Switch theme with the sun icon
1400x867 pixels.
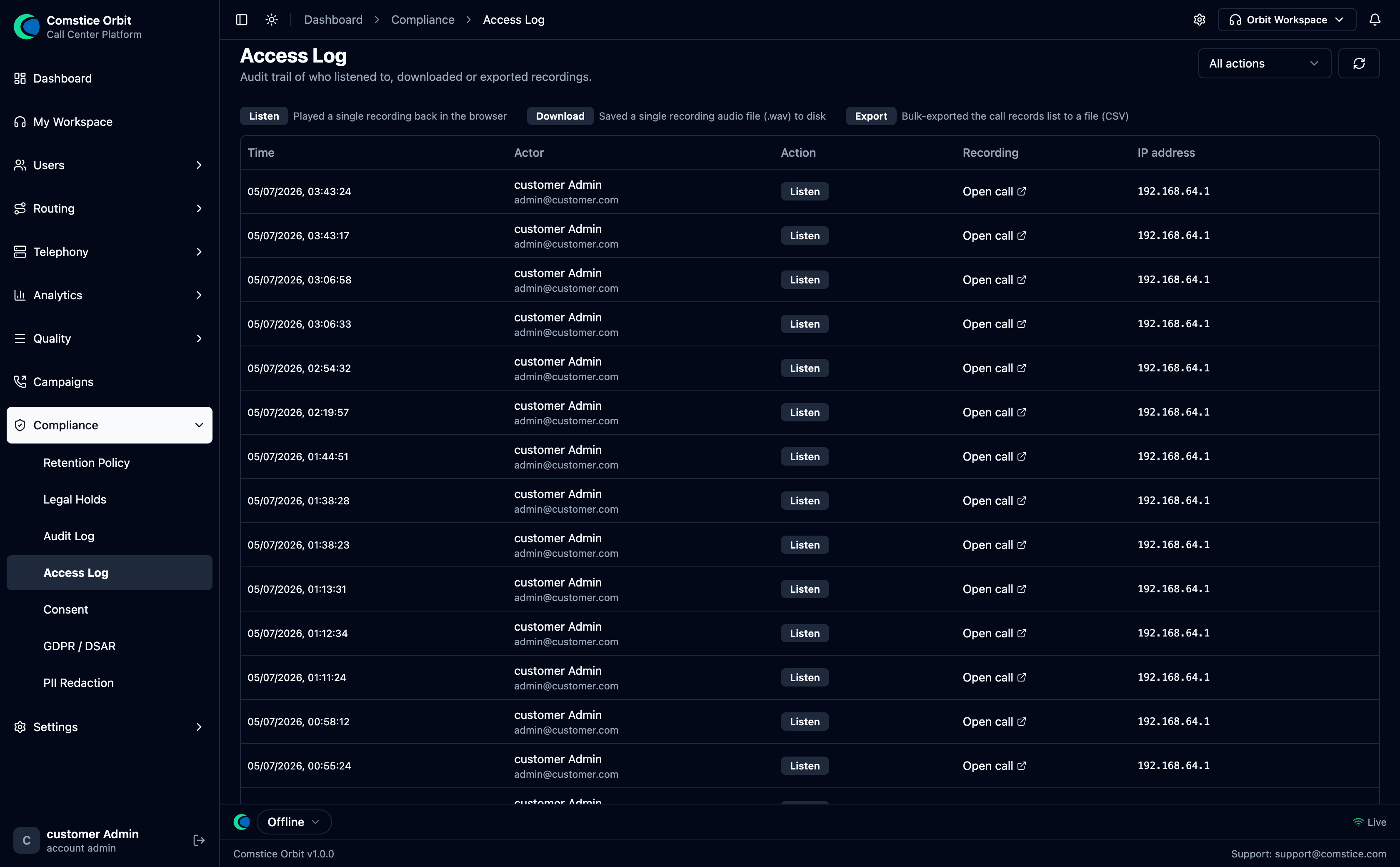click(x=272, y=20)
